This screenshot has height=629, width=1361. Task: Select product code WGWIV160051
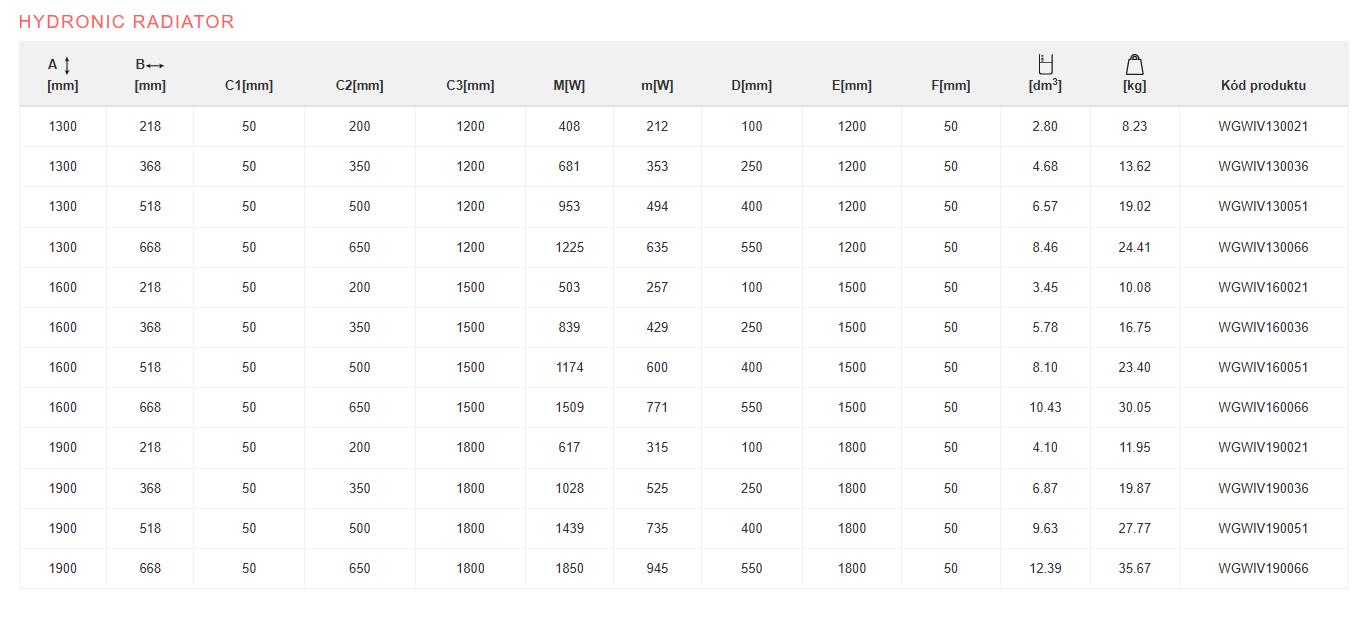[x=1263, y=368]
